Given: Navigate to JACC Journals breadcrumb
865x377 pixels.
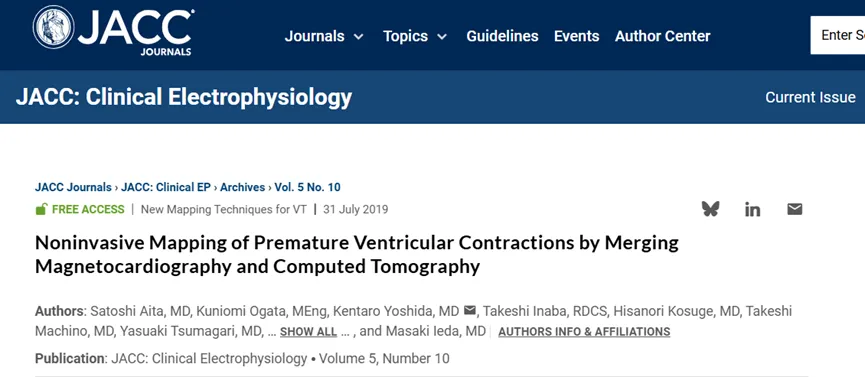Looking at the screenshot, I should click(x=73, y=187).
